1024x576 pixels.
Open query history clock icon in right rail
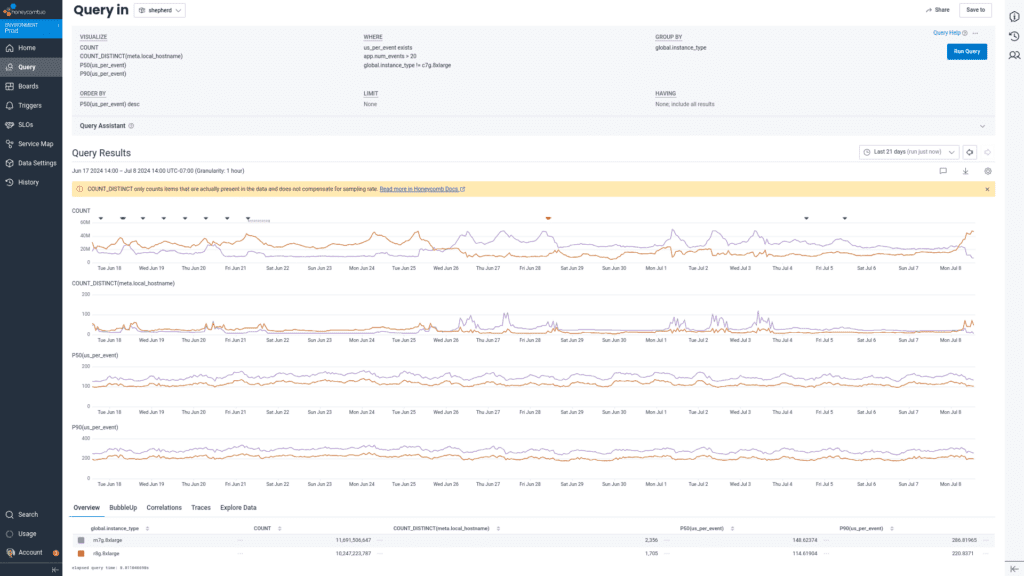pyautogui.click(x=1013, y=36)
